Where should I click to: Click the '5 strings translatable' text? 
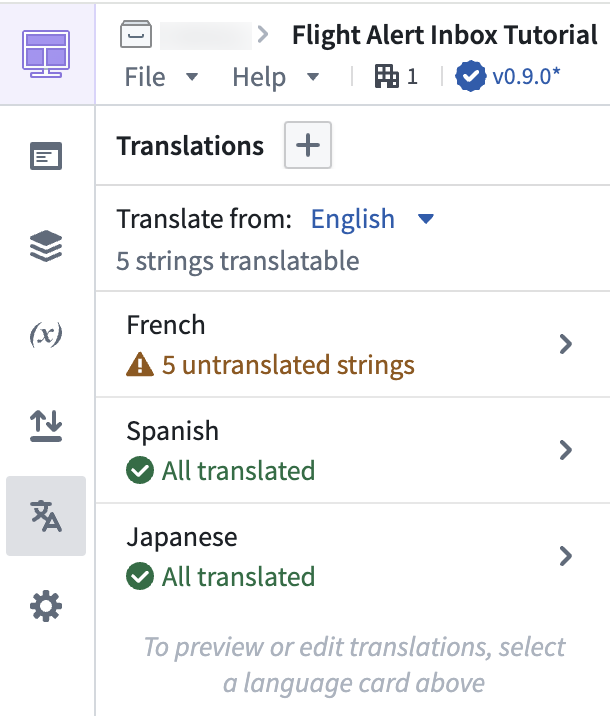pos(237,261)
